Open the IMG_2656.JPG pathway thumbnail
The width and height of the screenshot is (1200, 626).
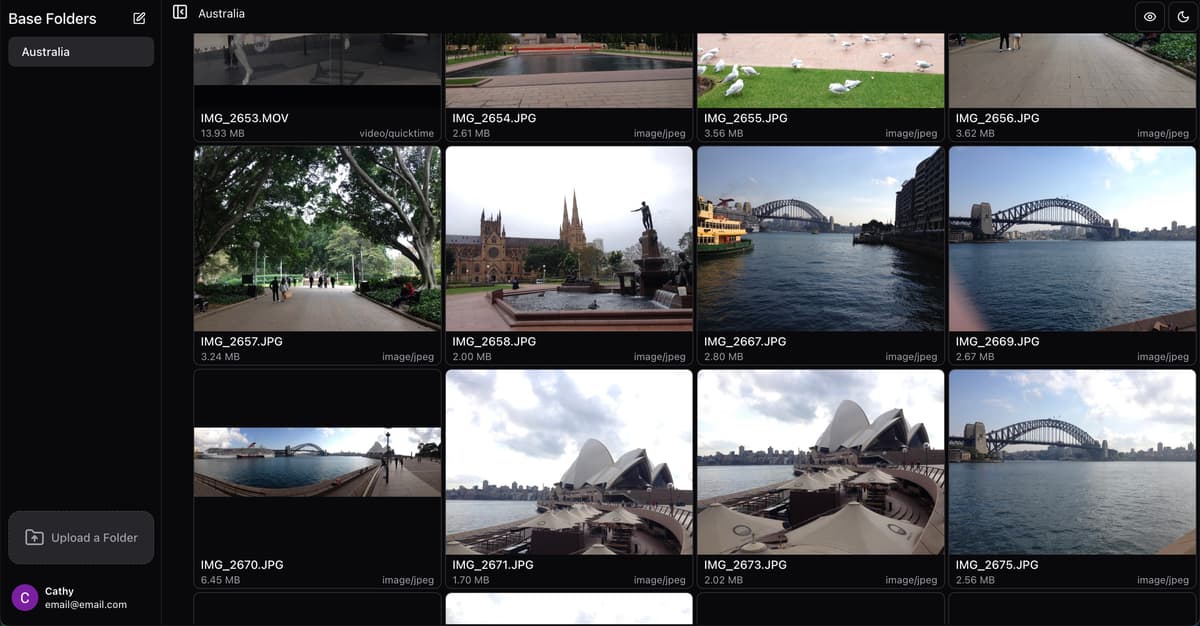pyautogui.click(x=1072, y=70)
